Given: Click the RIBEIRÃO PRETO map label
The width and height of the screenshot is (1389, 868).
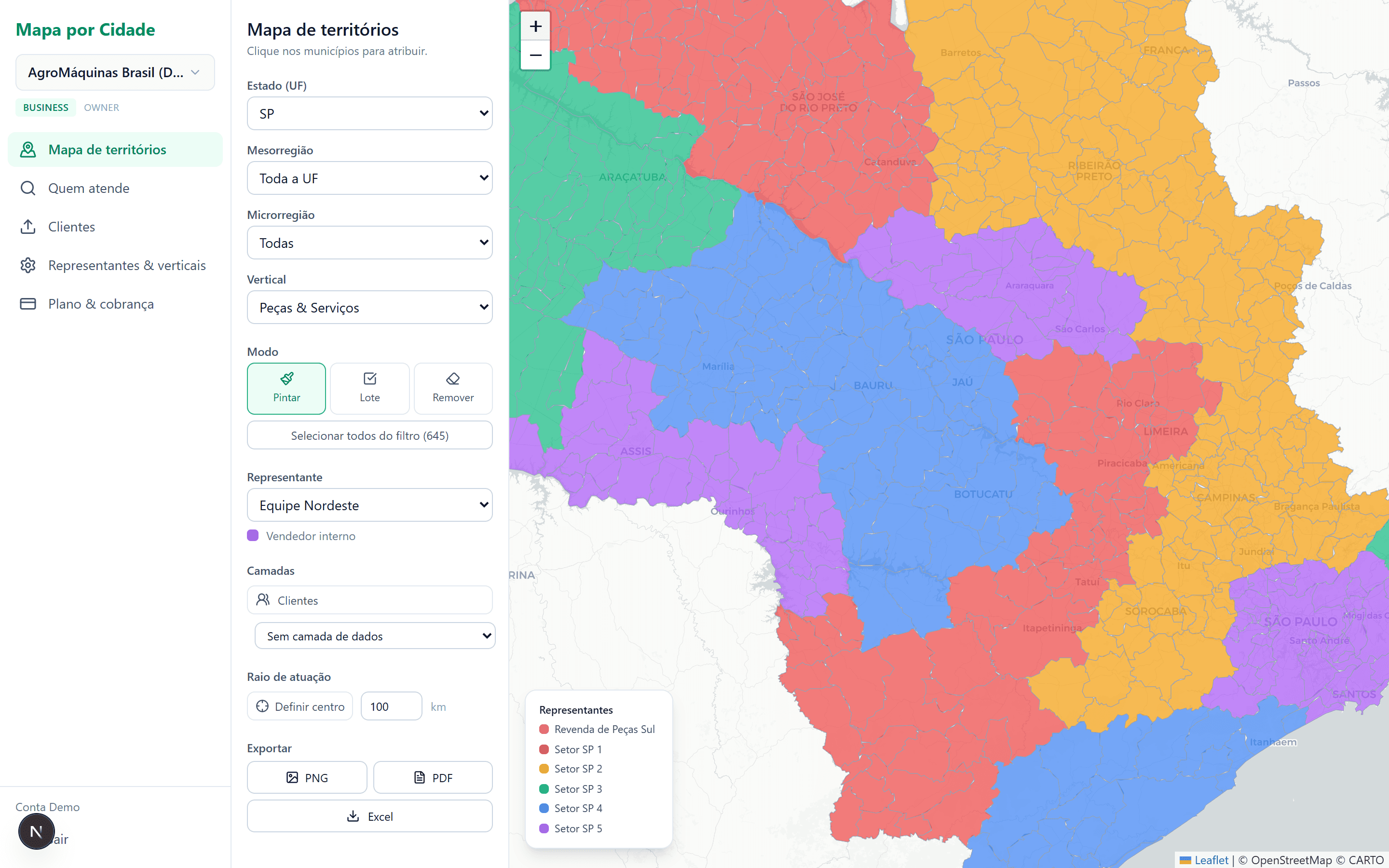Looking at the screenshot, I should (x=1093, y=171).
